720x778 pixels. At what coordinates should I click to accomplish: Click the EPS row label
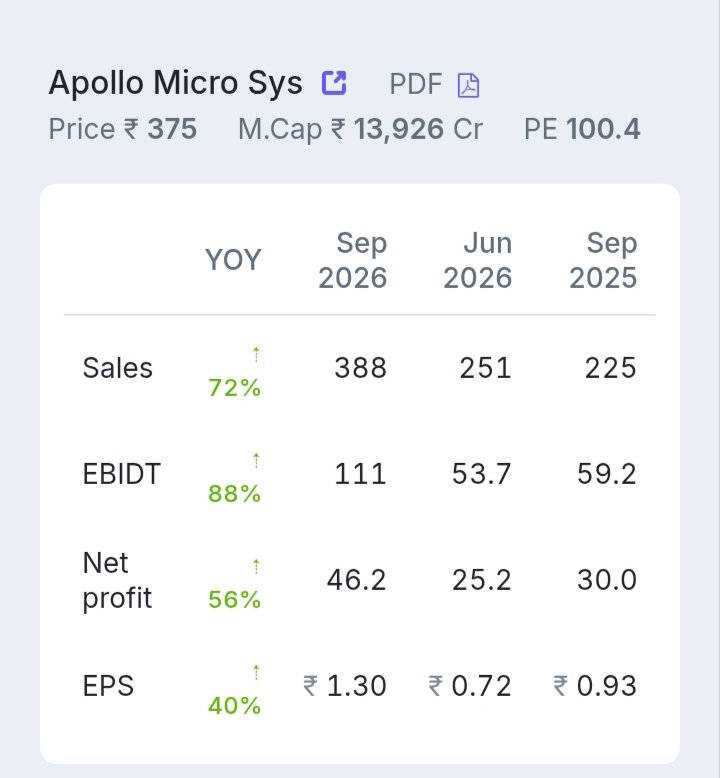(x=108, y=686)
